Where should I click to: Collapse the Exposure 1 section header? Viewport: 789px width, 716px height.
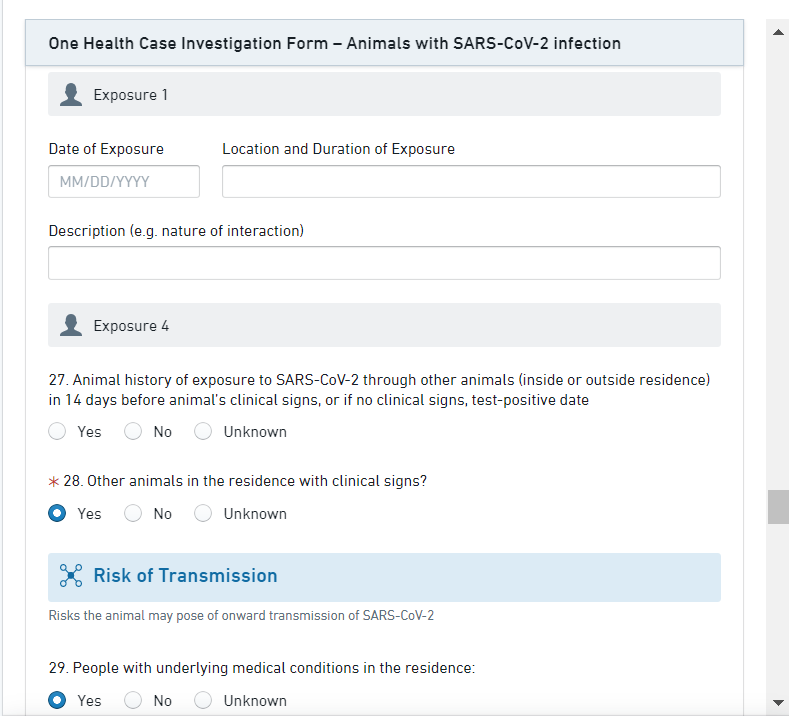[x=384, y=95]
